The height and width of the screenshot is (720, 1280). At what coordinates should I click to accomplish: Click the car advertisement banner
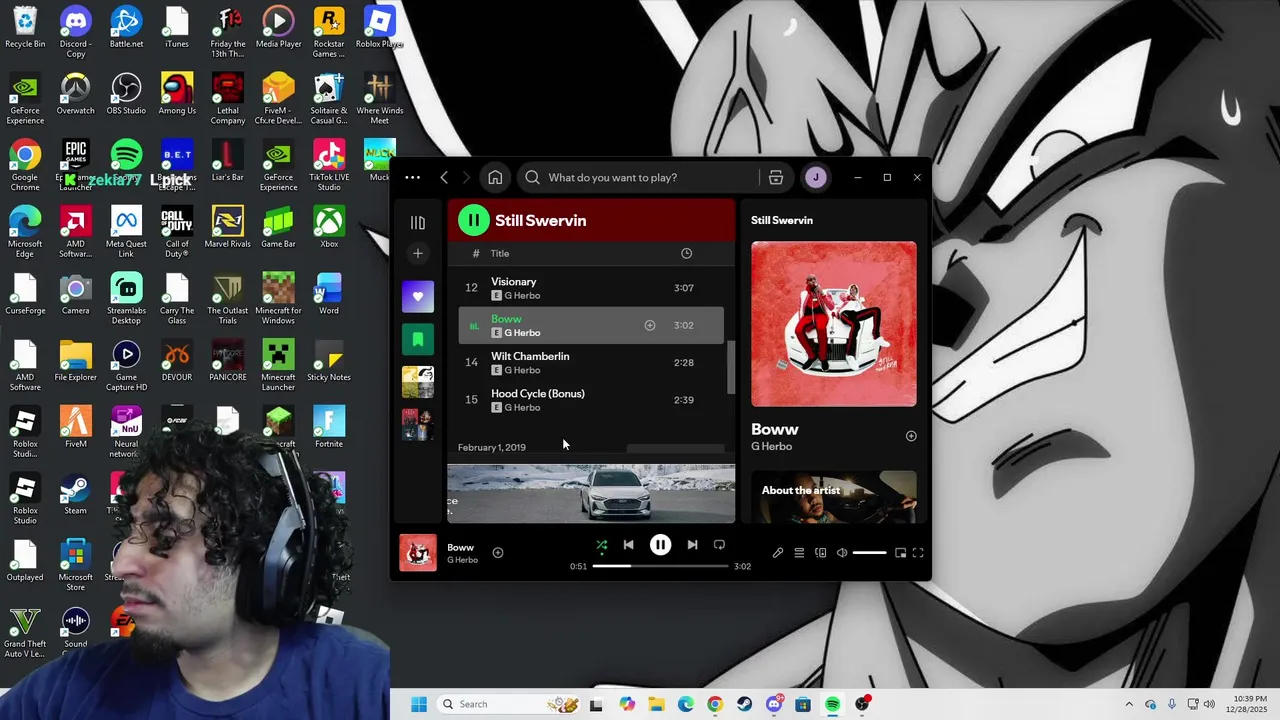[591, 493]
